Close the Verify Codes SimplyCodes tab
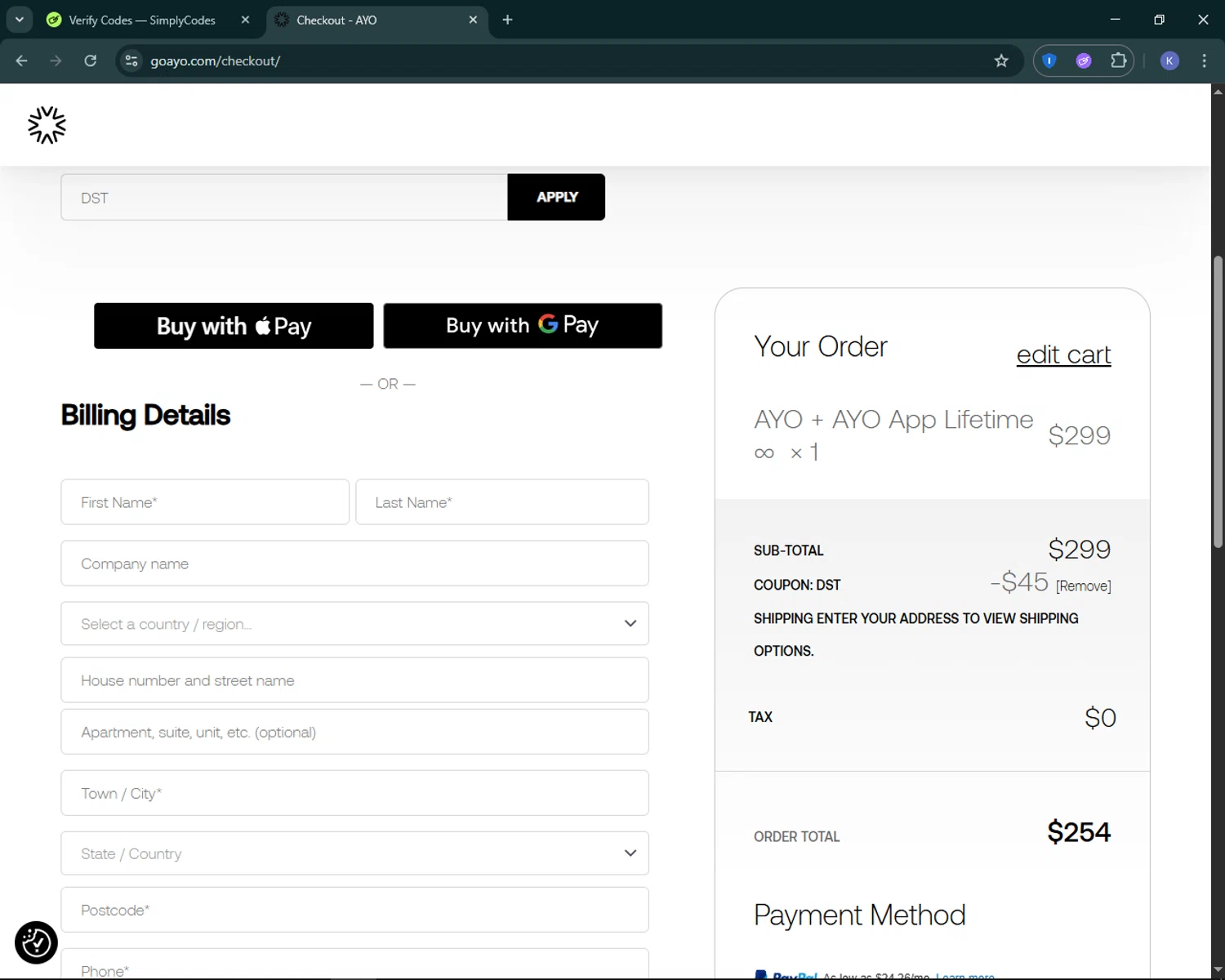 [x=245, y=20]
